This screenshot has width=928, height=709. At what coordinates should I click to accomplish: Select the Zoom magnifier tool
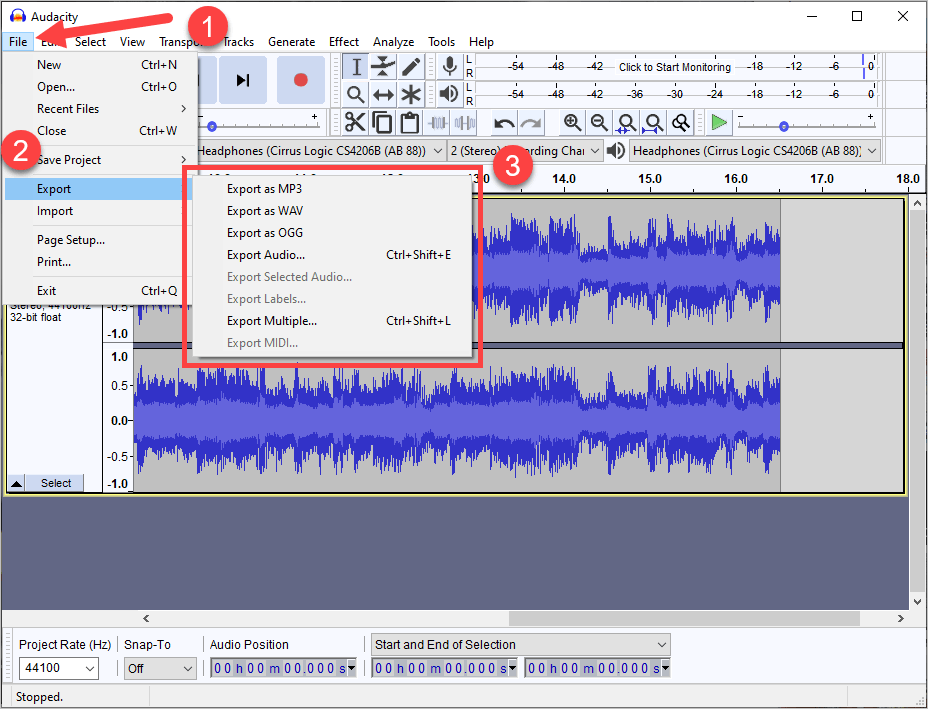coord(356,94)
